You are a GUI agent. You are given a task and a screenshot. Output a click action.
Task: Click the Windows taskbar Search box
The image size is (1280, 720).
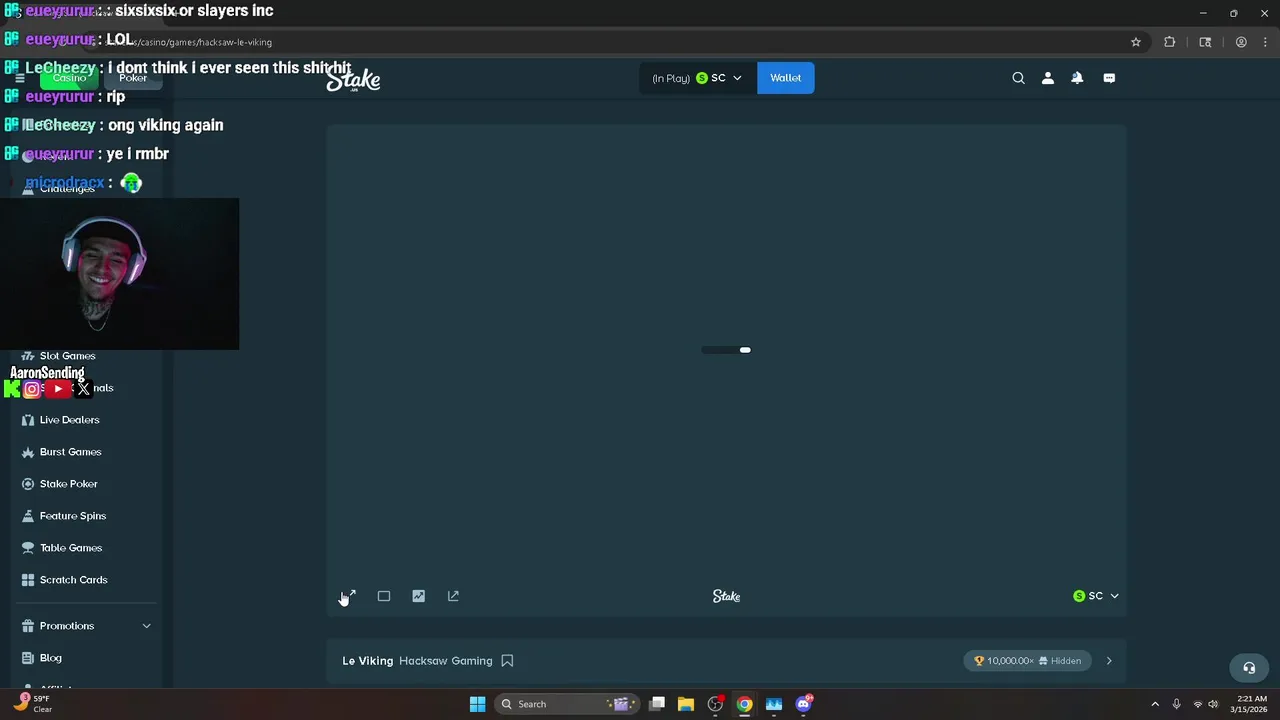click(569, 704)
